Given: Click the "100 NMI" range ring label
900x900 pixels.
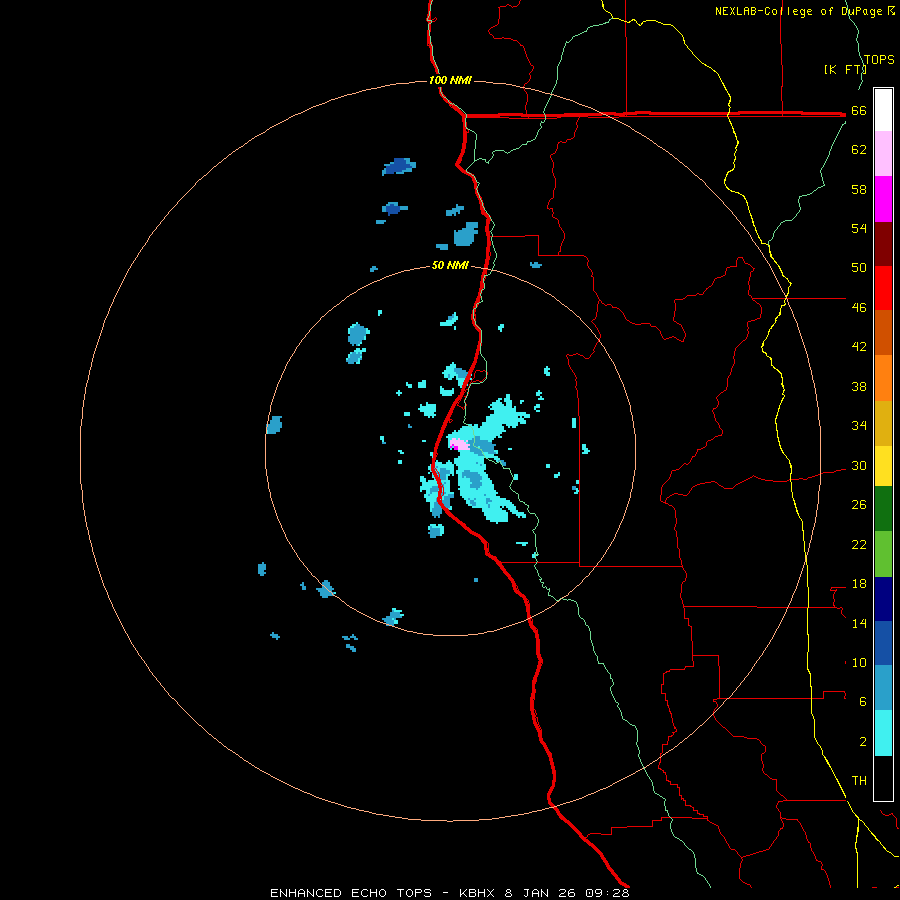Looking at the screenshot, I should (450, 80).
